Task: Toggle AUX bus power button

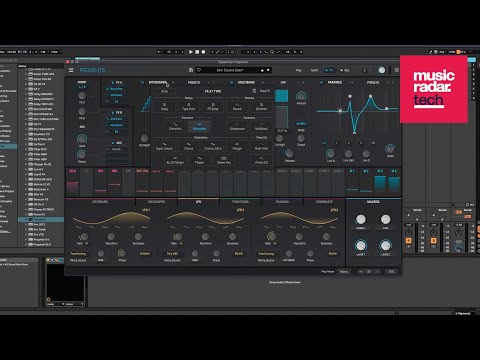Action: (113, 143)
